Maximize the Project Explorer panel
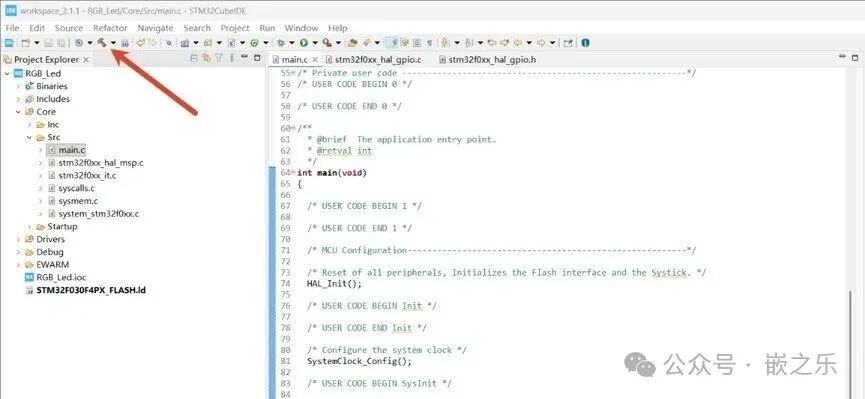This screenshot has width=865, height=399. tap(257, 57)
